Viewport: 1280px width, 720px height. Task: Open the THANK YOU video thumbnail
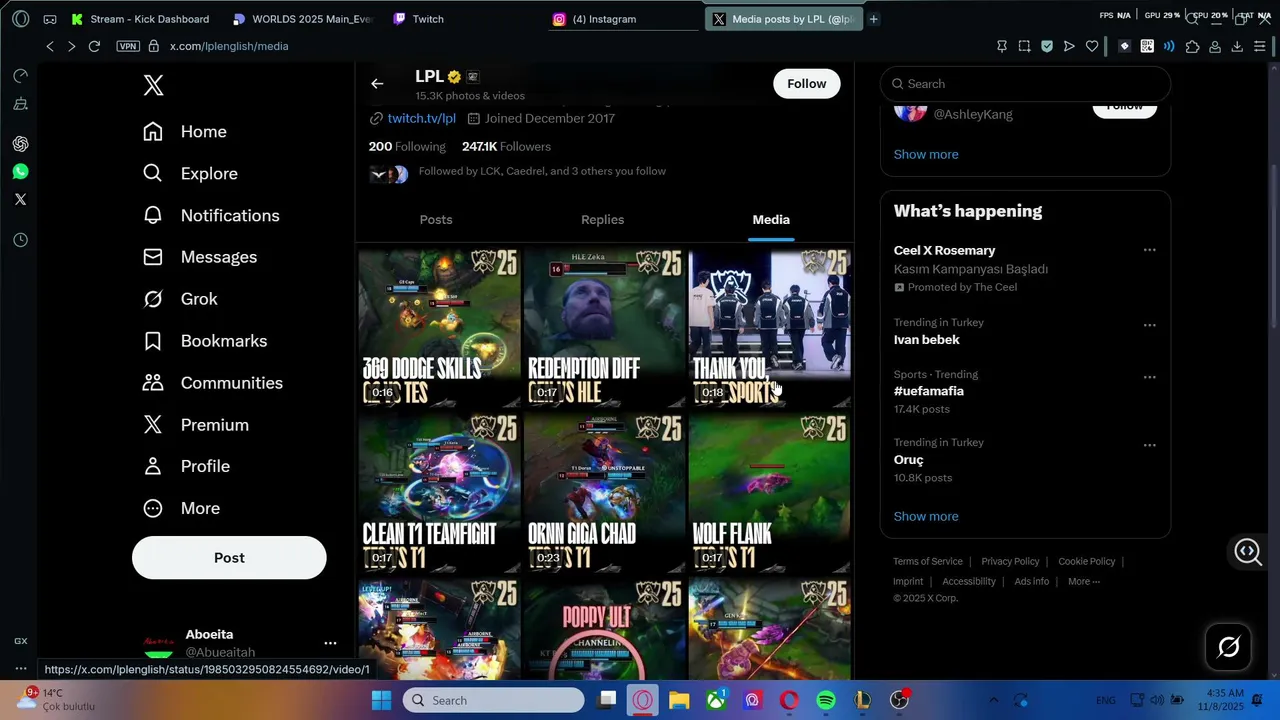coord(770,328)
